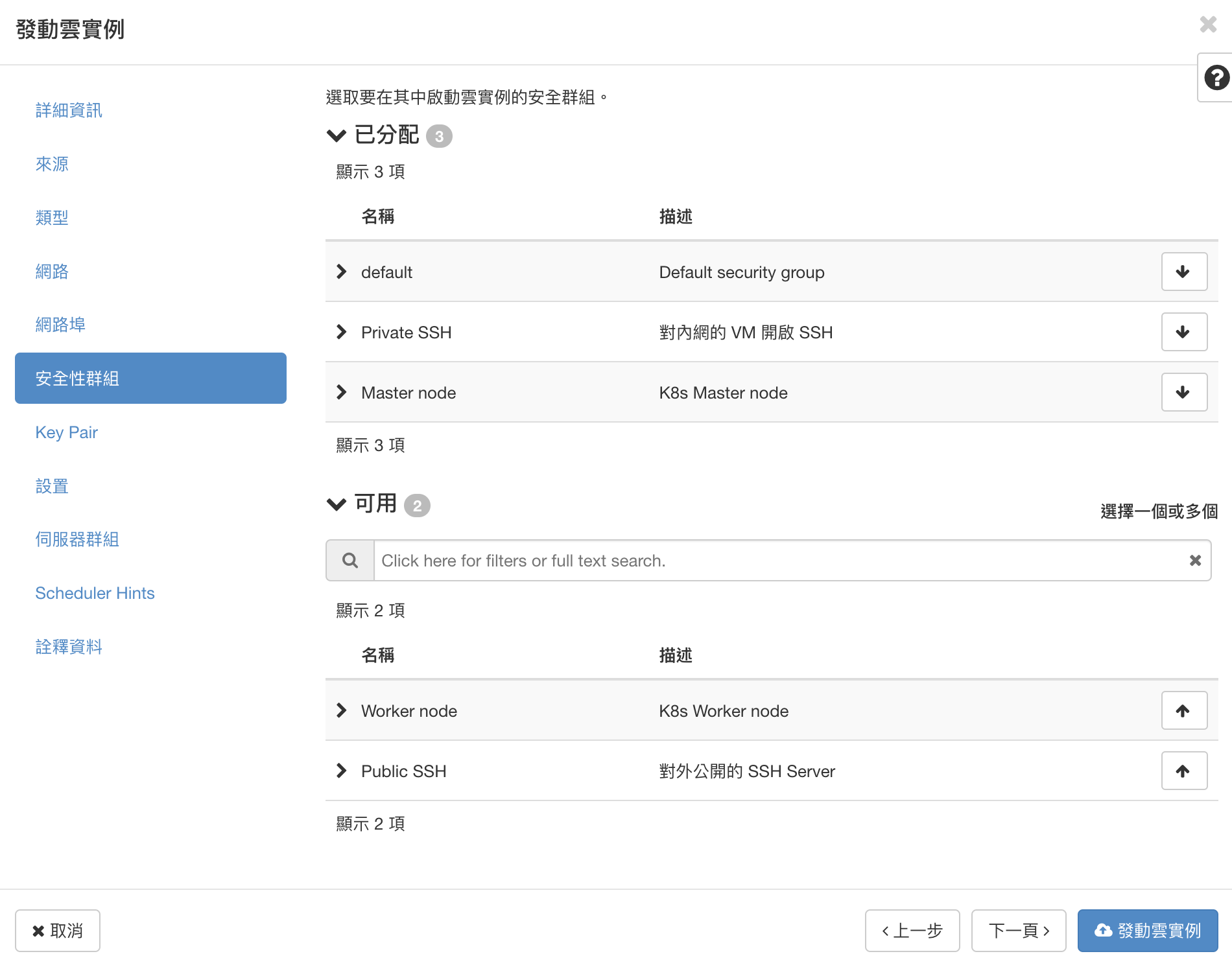The height and width of the screenshot is (967, 1232).
Task: Open the 網路 step
Action: click(x=52, y=272)
